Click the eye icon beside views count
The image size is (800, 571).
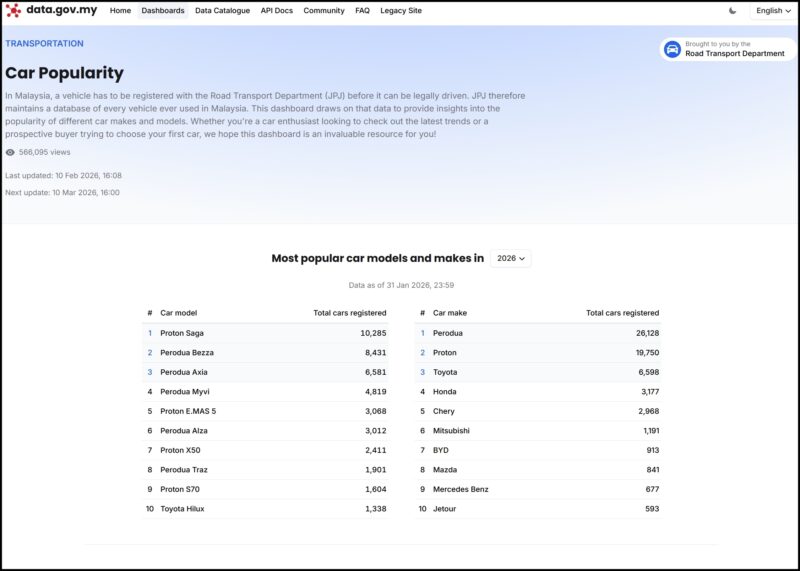(10, 152)
